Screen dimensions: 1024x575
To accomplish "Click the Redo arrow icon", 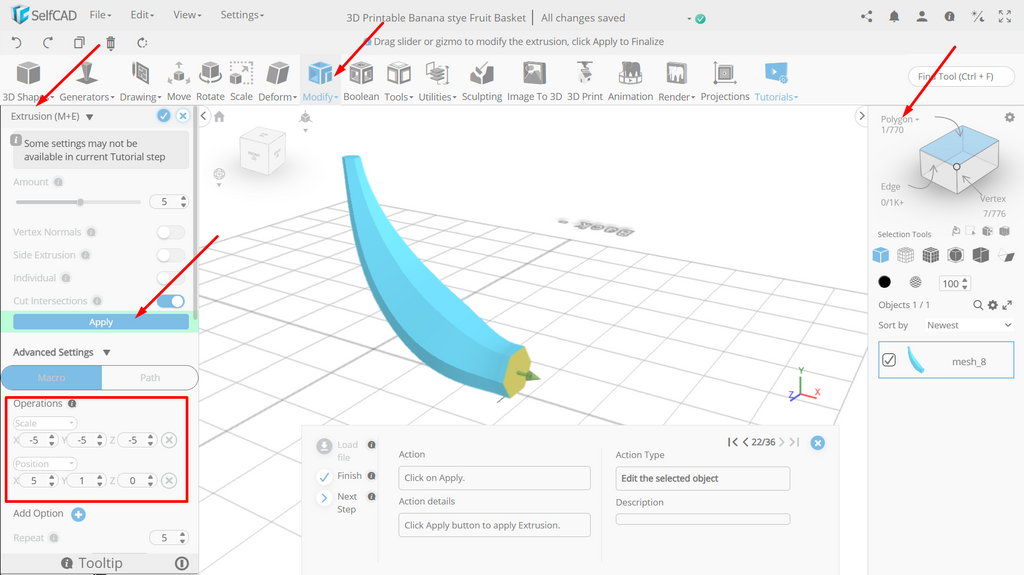I will 48,42.
